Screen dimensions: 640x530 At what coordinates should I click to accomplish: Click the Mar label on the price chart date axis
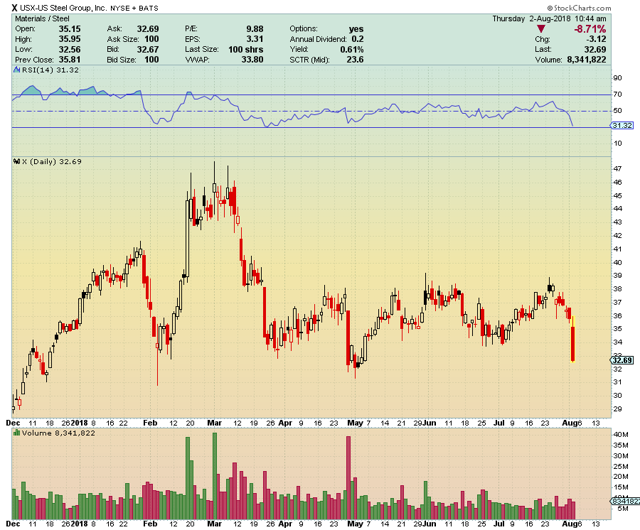pos(214,423)
